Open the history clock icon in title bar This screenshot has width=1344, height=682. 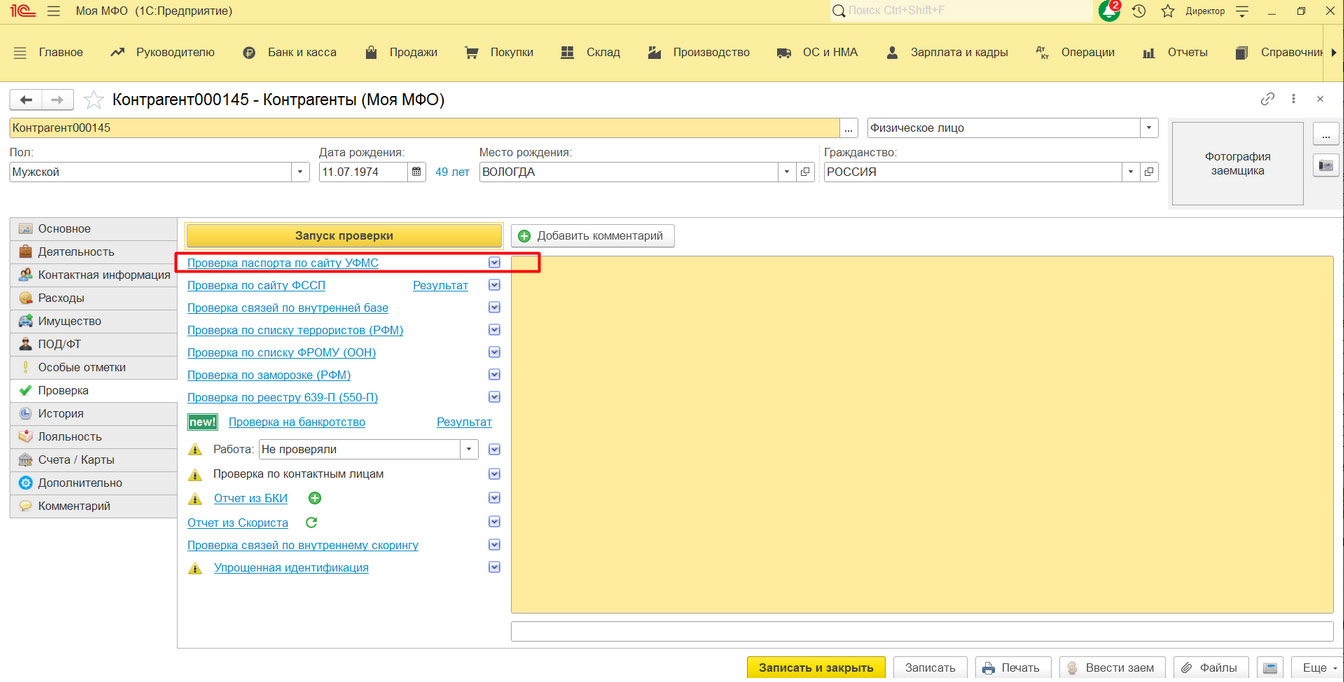[x=1139, y=11]
